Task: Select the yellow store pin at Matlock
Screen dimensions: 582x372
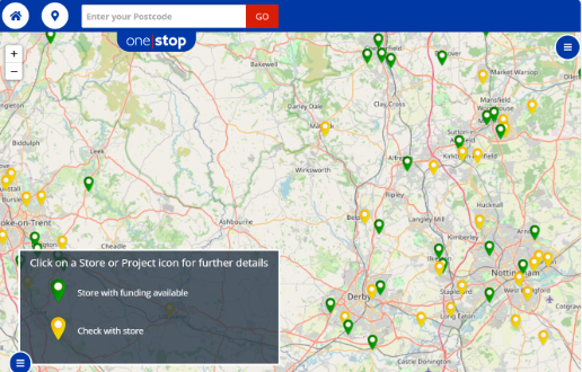Action: [x=325, y=128]
